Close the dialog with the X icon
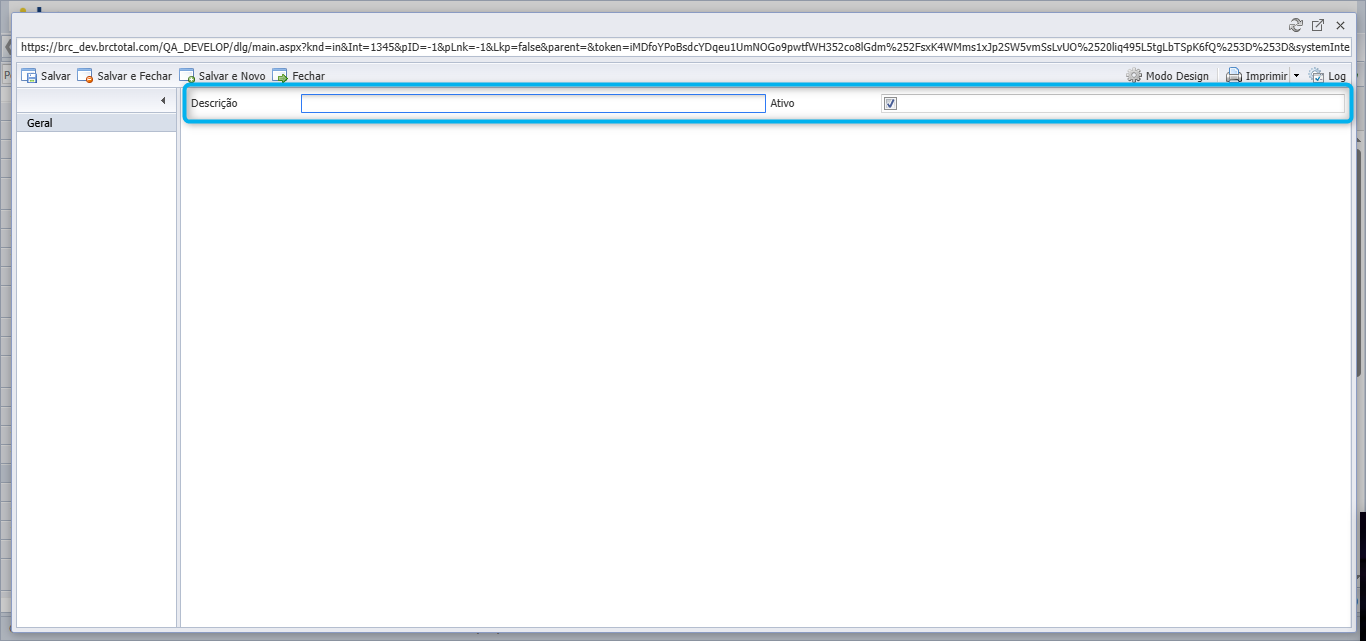 1340,25
